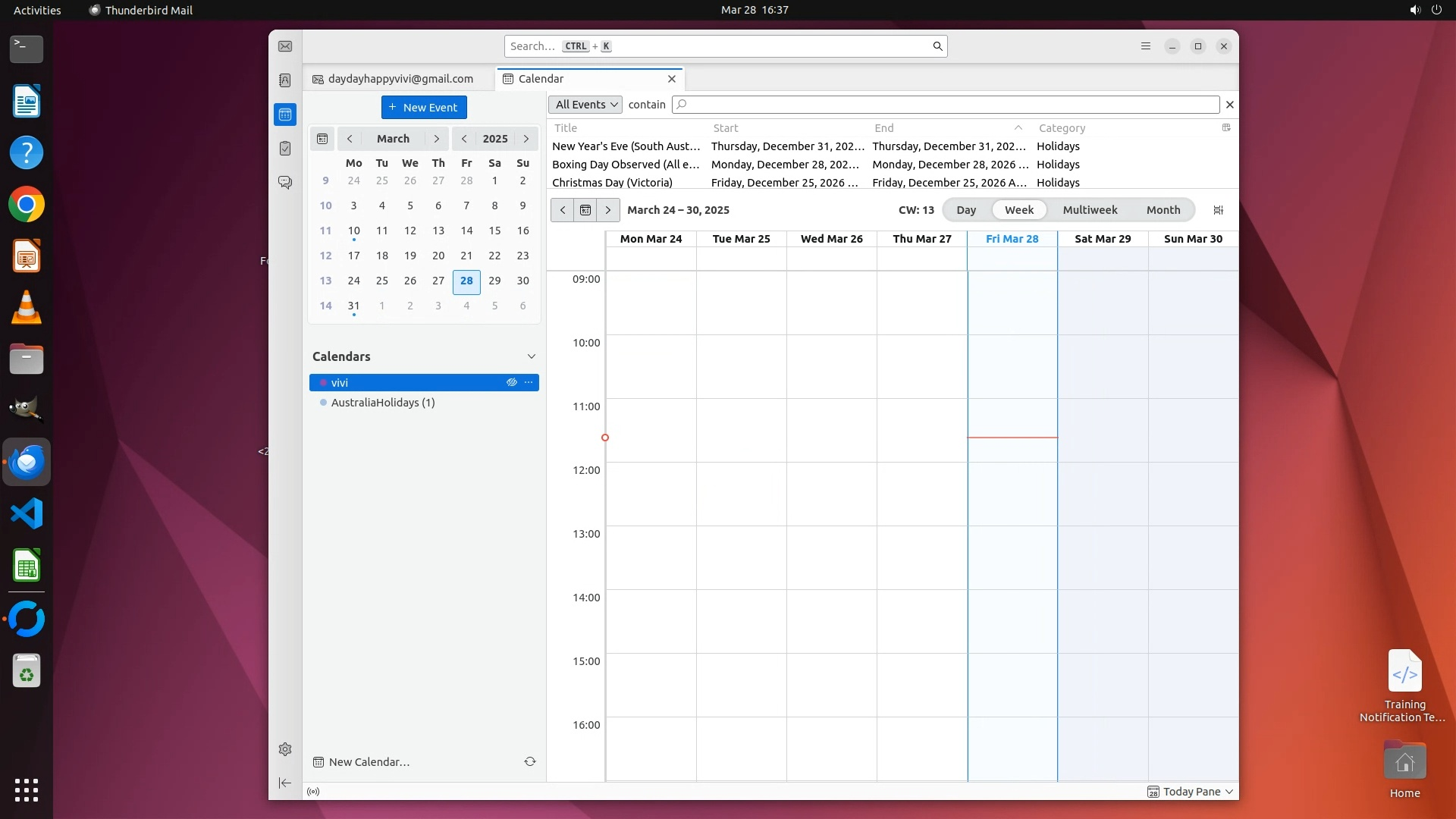Viewport: 1456px width, 819px height.
Task: Expand the Today Pane dropdown
Action: 1229,791
